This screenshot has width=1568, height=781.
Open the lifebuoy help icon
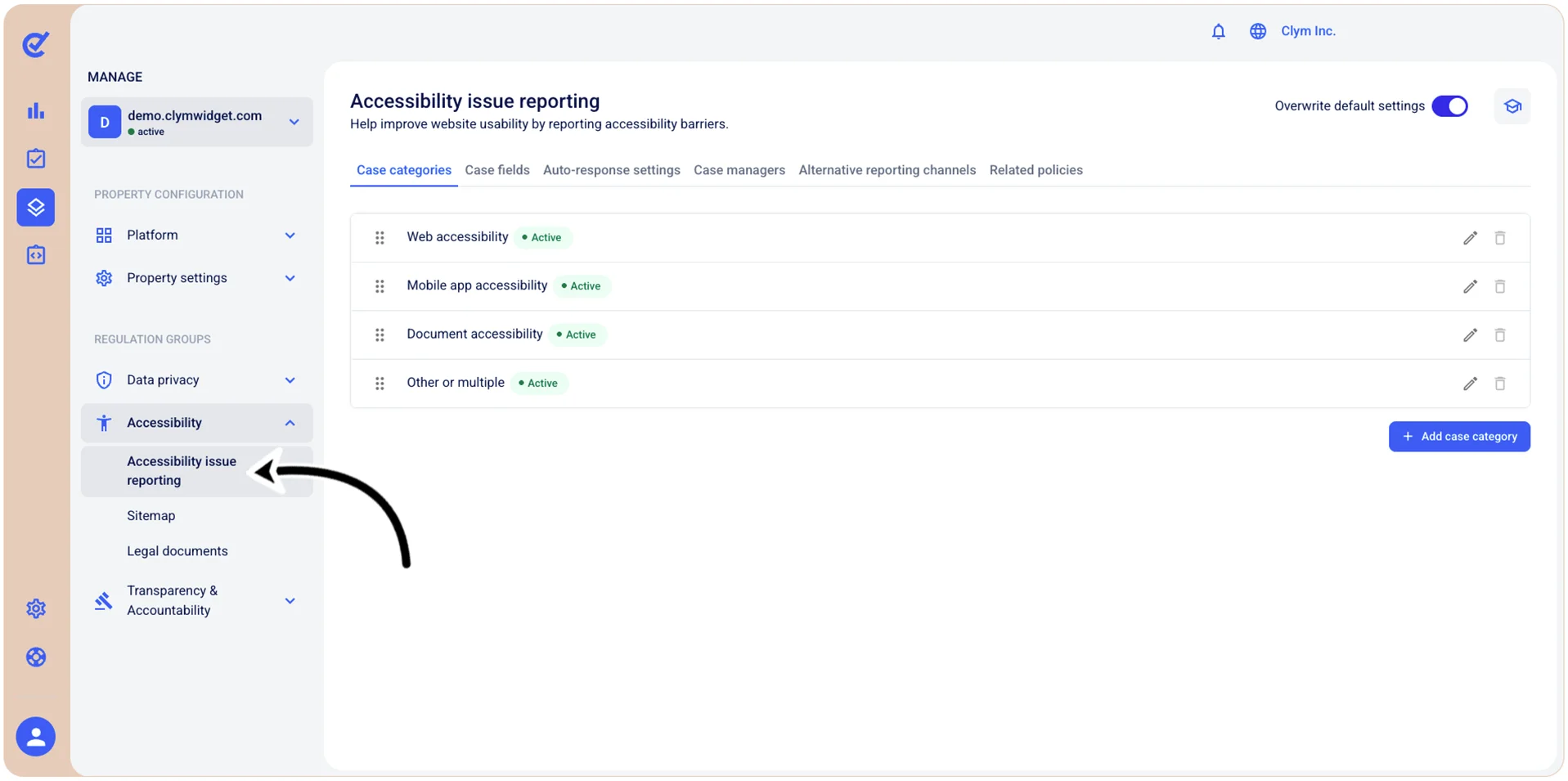tap(36, 657)
